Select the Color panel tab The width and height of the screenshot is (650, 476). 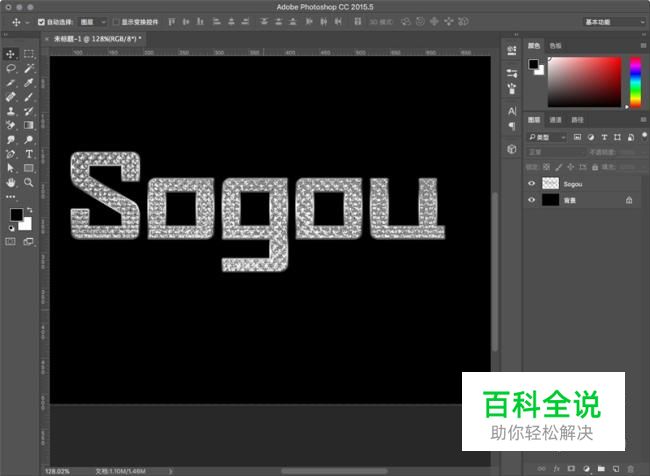click(x=534, y=46)
